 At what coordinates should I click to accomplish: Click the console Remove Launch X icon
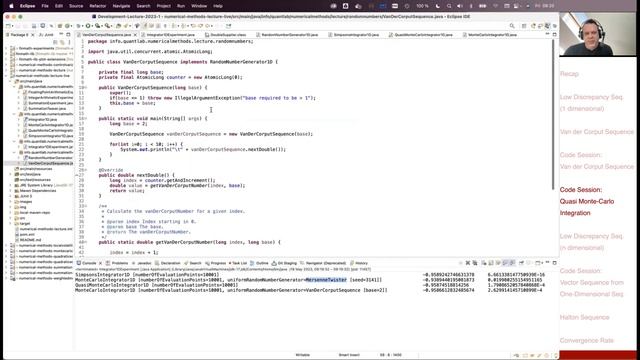(468, 263)
